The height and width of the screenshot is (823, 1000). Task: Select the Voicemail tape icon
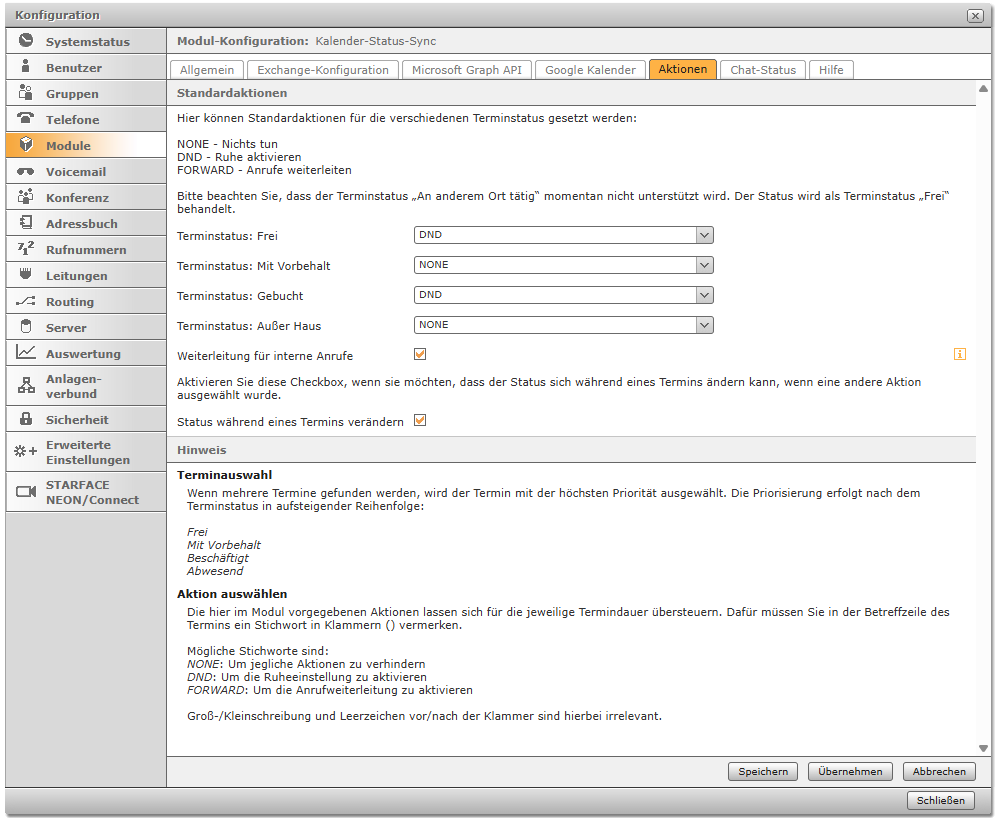pos(26,171)
